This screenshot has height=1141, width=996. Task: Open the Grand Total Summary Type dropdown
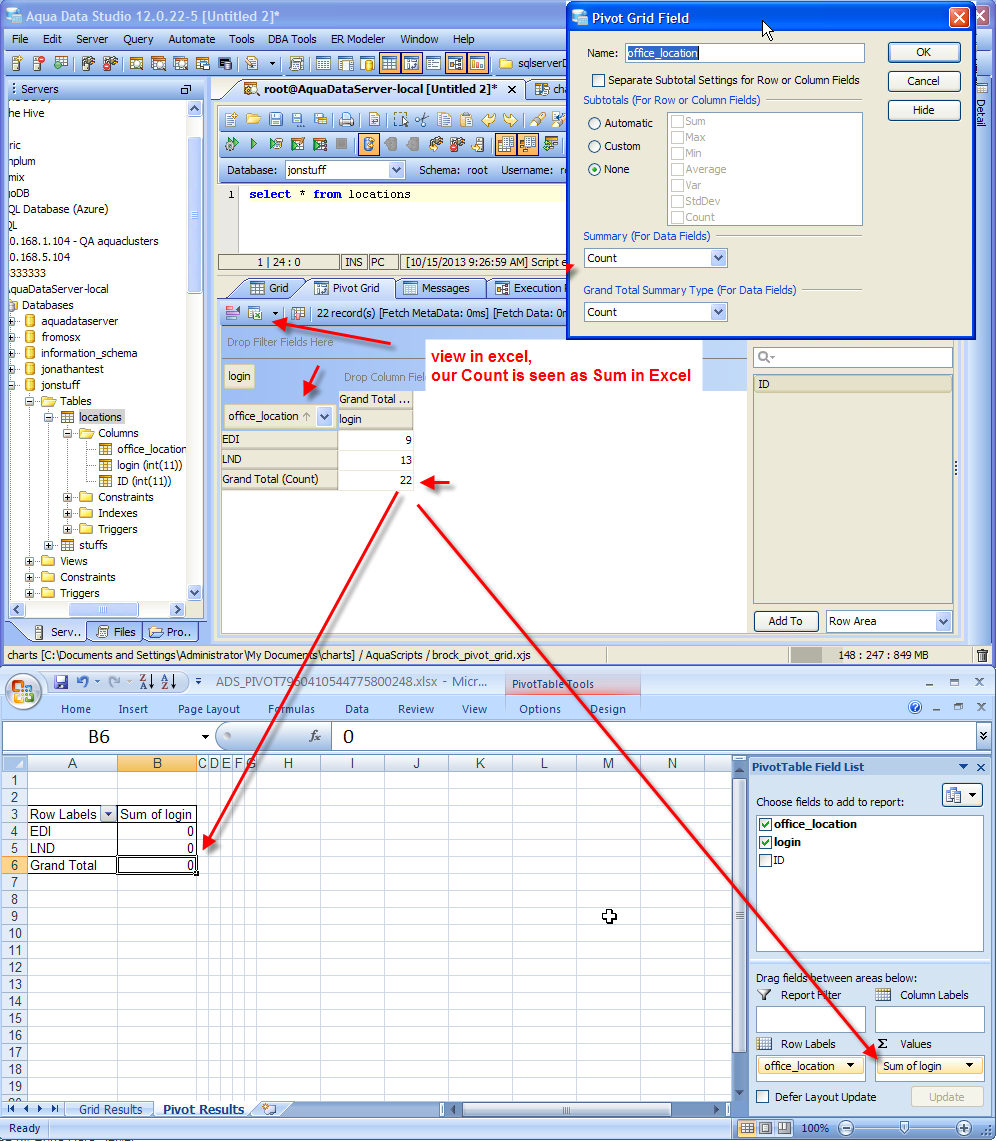pos(718,312)
